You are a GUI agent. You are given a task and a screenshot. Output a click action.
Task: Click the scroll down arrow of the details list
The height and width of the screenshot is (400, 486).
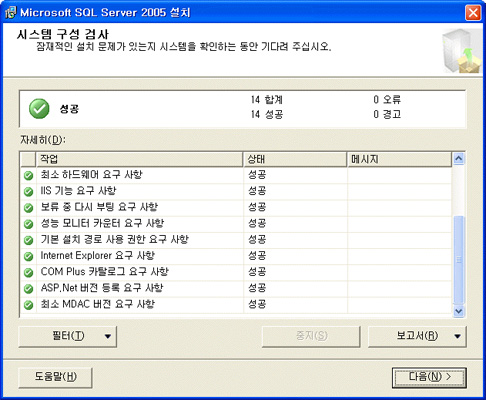tap(459, 311)
